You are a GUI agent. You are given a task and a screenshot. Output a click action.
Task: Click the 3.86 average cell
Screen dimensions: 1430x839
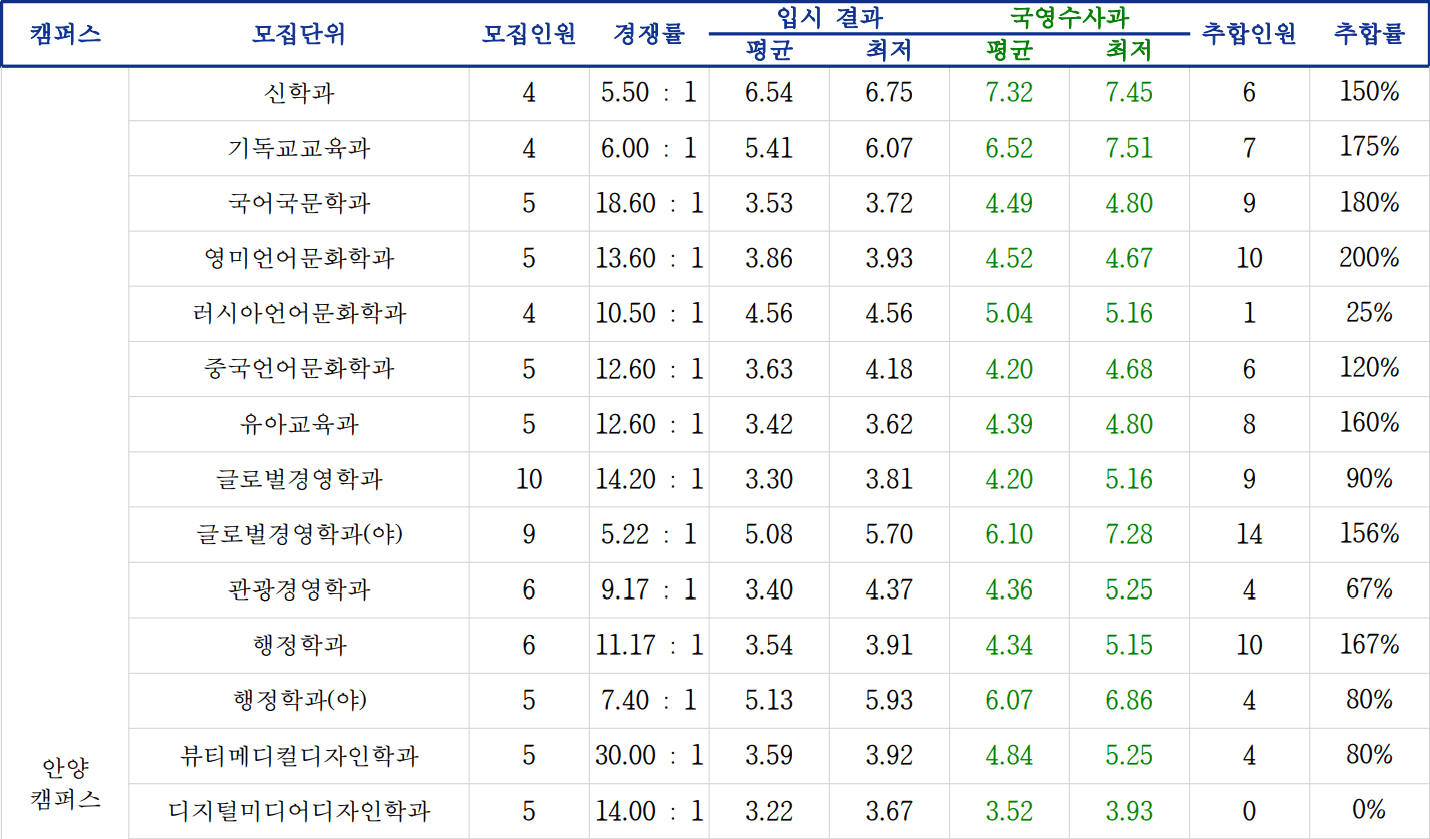click(769, 258)
